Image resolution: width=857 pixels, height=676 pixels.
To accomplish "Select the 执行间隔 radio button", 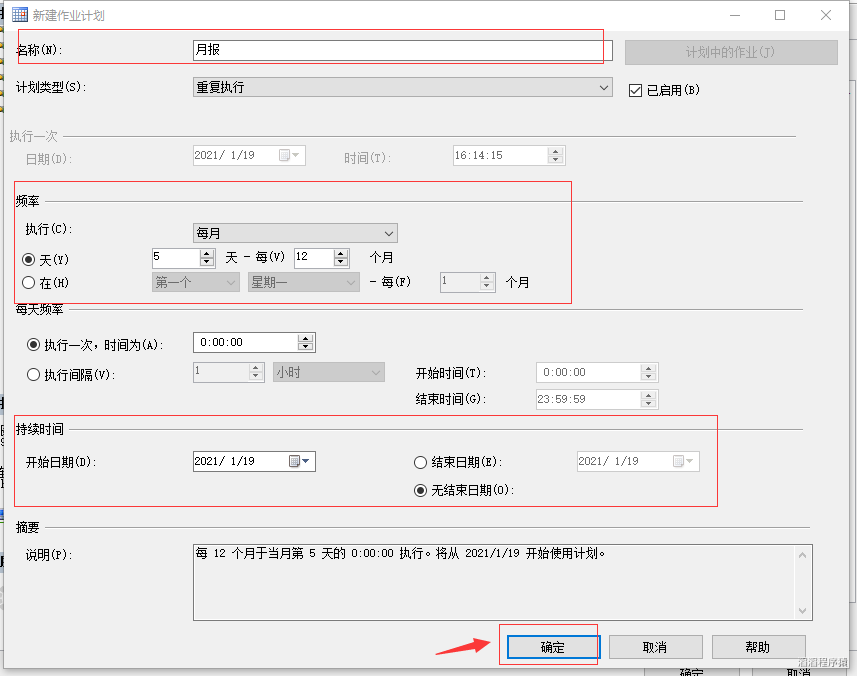I will point(33,374).
